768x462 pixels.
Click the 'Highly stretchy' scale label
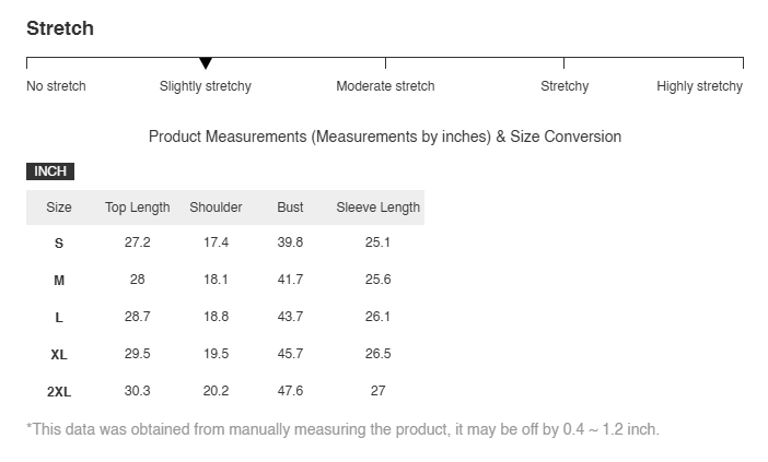click(x=699, y=86)
